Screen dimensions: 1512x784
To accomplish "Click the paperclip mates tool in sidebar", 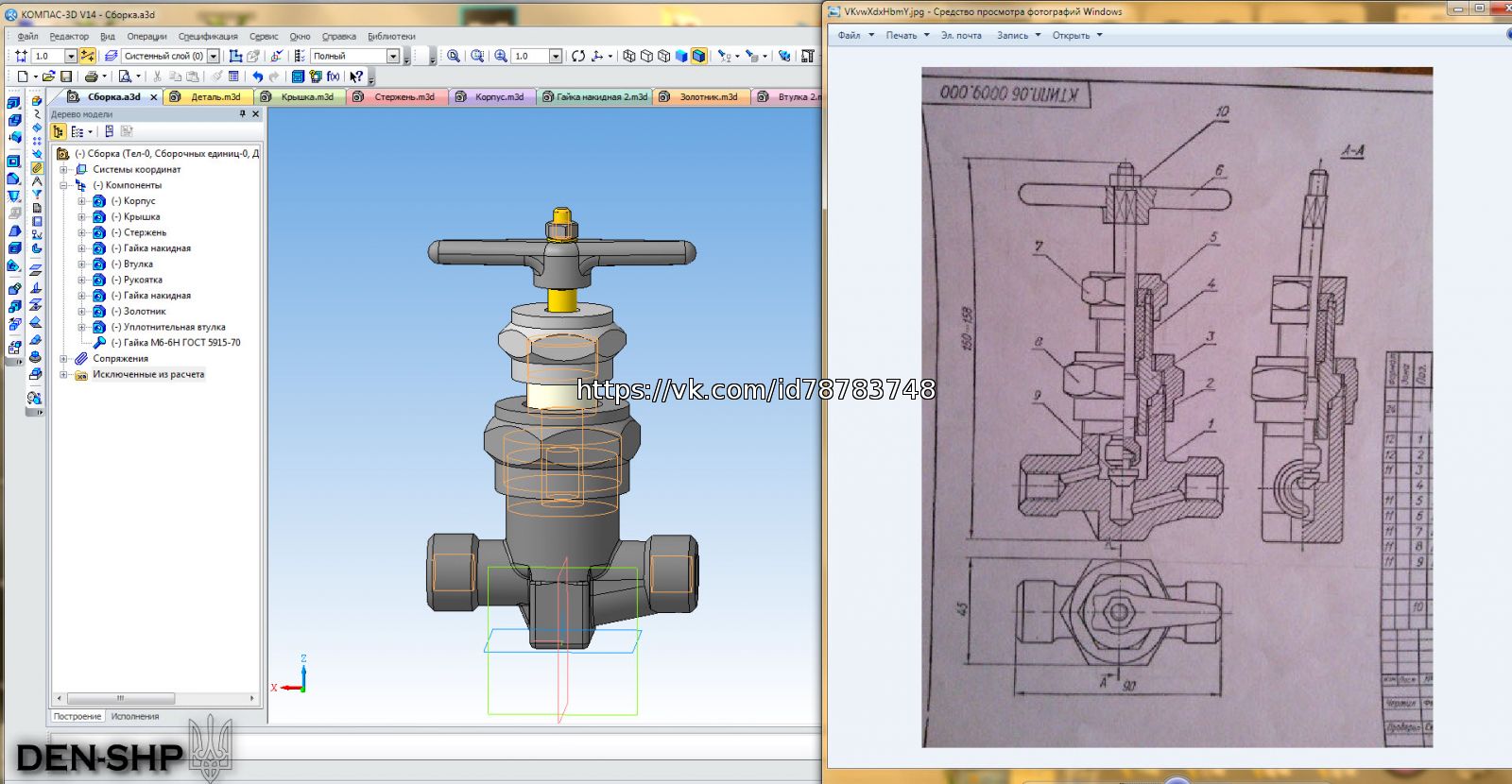I will [38, 168].
